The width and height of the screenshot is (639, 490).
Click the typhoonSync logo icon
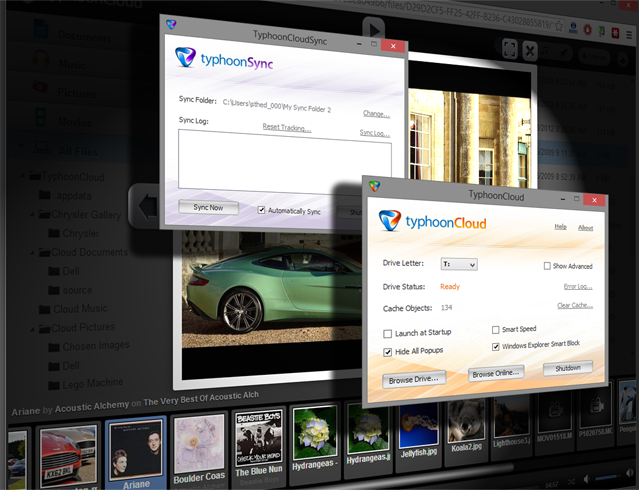coord(185,57)
